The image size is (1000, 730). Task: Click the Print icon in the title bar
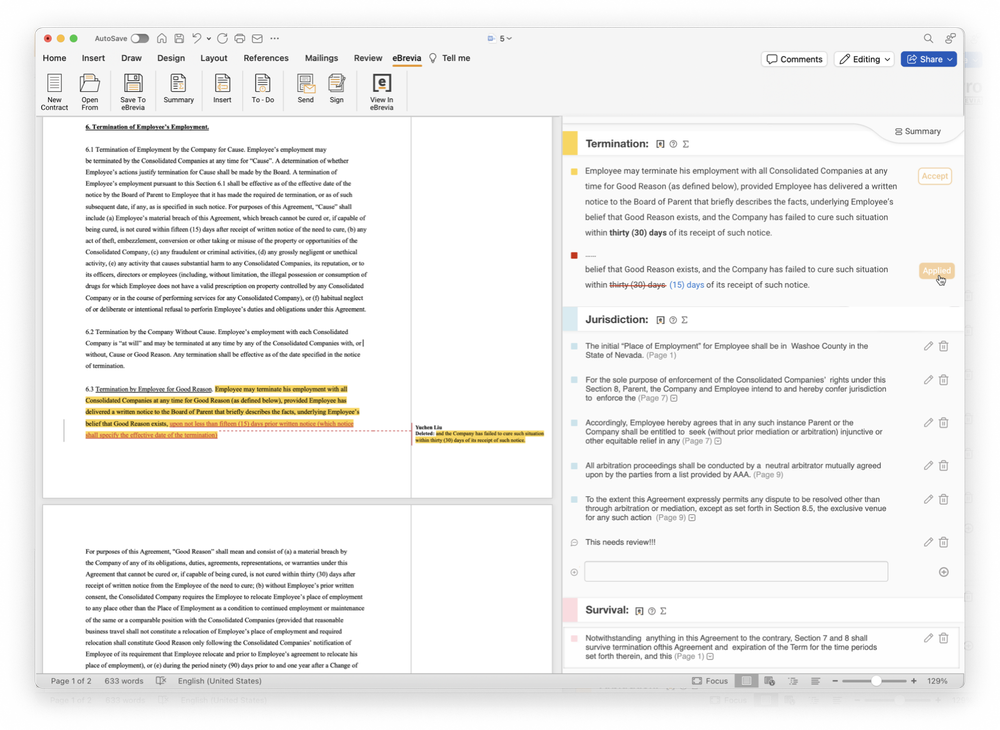tap(240, 38)
